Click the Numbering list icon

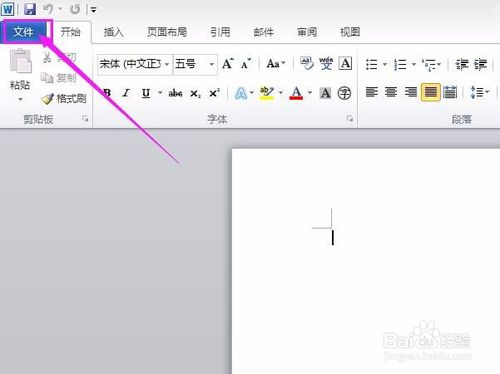[400, 64]
